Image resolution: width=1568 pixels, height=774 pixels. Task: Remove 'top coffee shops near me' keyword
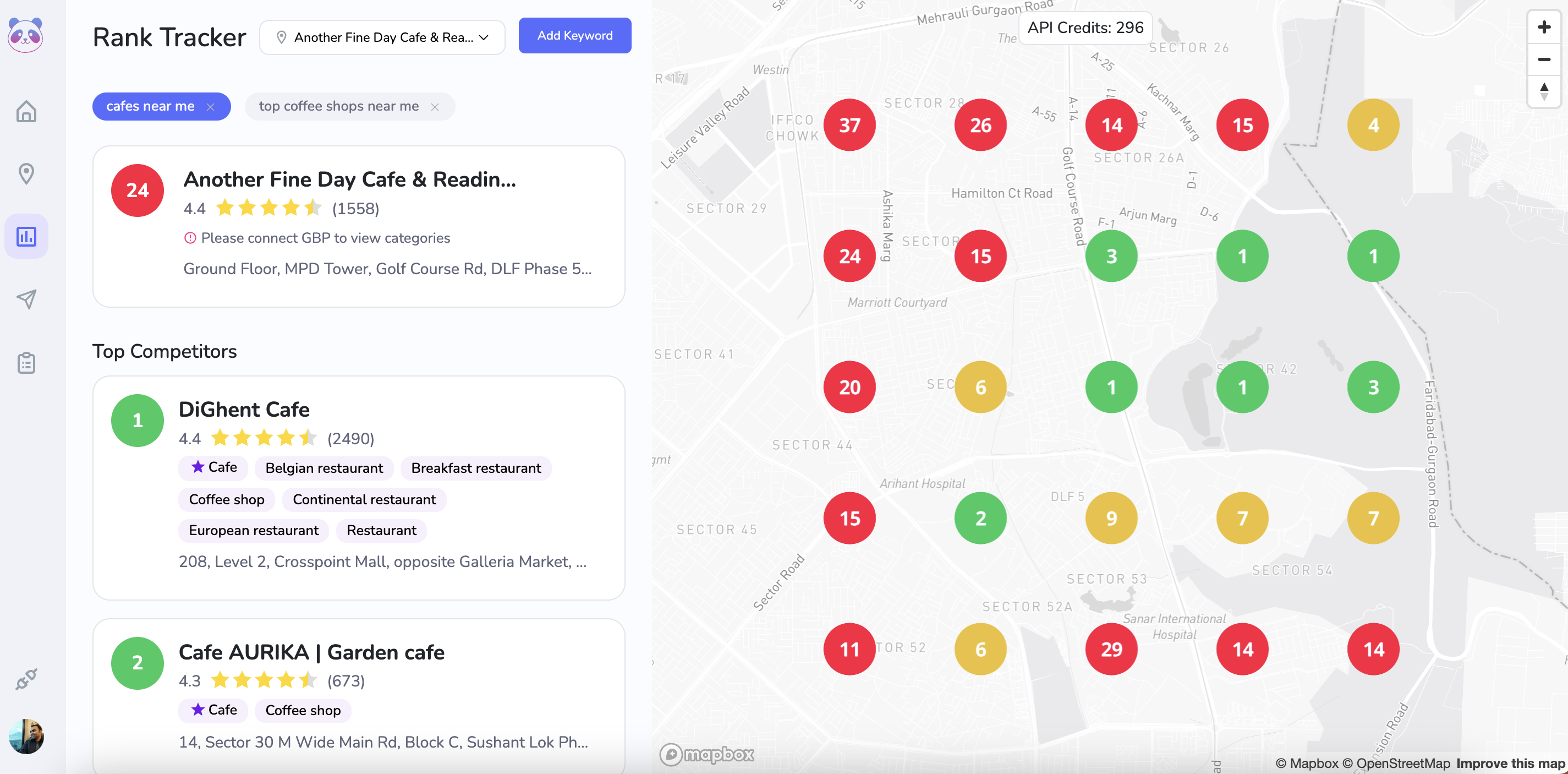[x=435, y=107]
